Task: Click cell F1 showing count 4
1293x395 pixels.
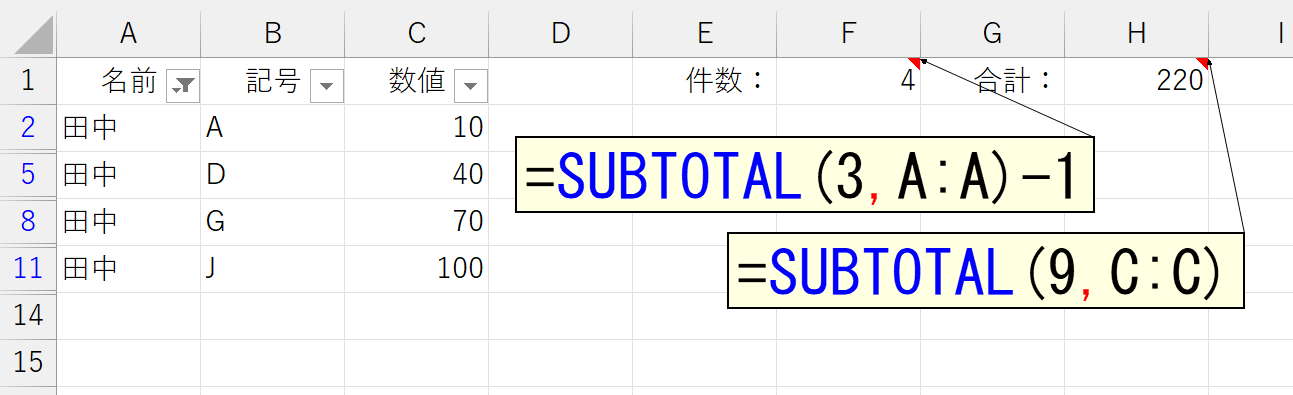Action: coord(848,81)
